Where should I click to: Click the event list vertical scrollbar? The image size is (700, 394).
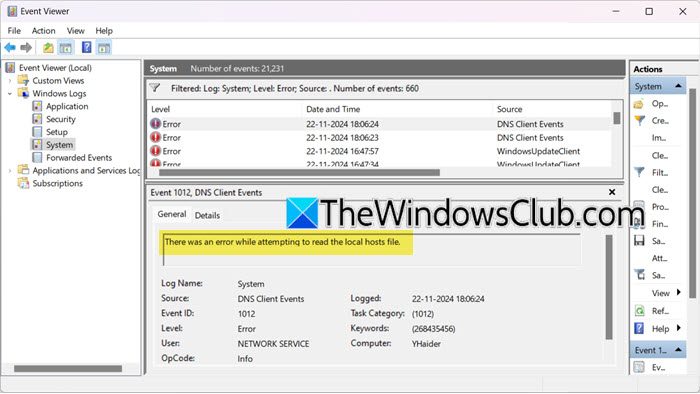click(x=617, y=118)
